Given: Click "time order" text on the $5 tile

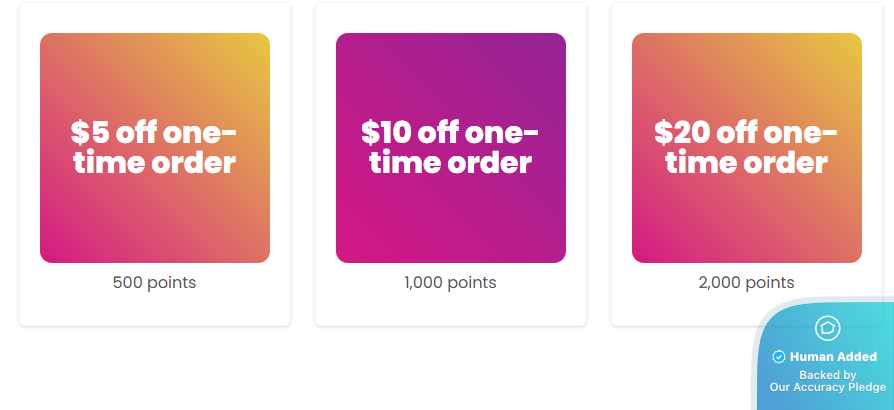Looking at the screenshot, I should point(155,163).
